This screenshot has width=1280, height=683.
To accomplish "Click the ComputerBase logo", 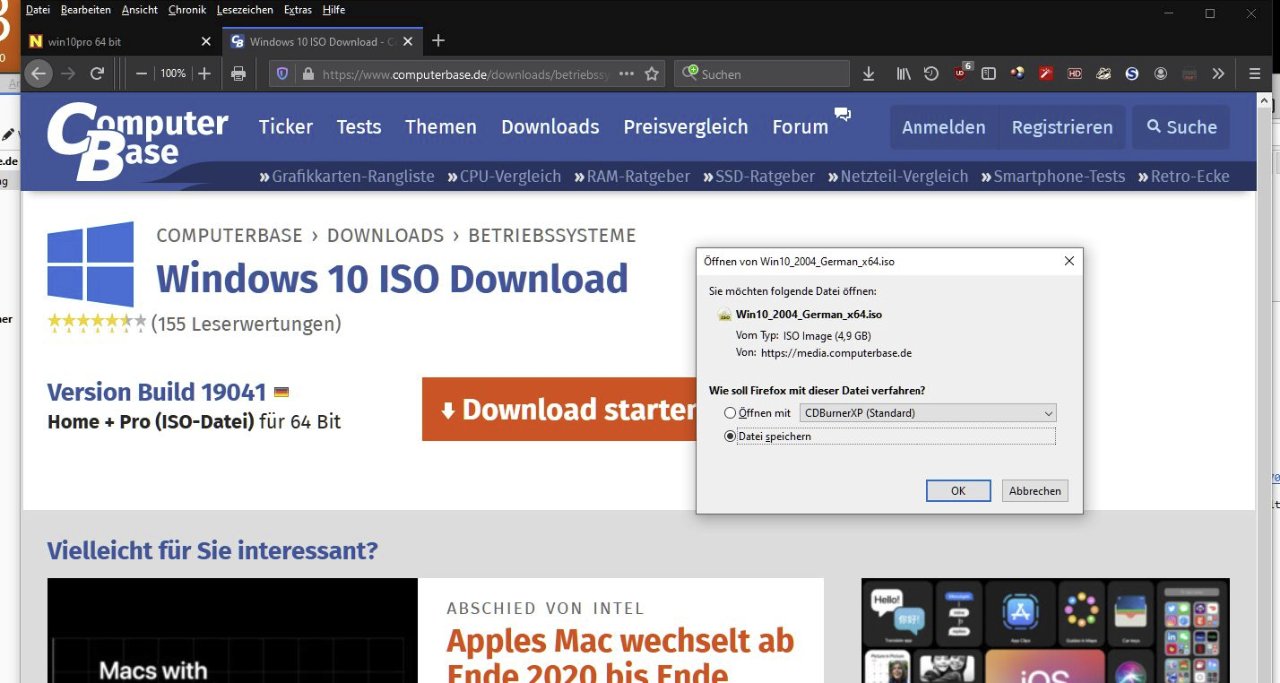I will [137, 141].
